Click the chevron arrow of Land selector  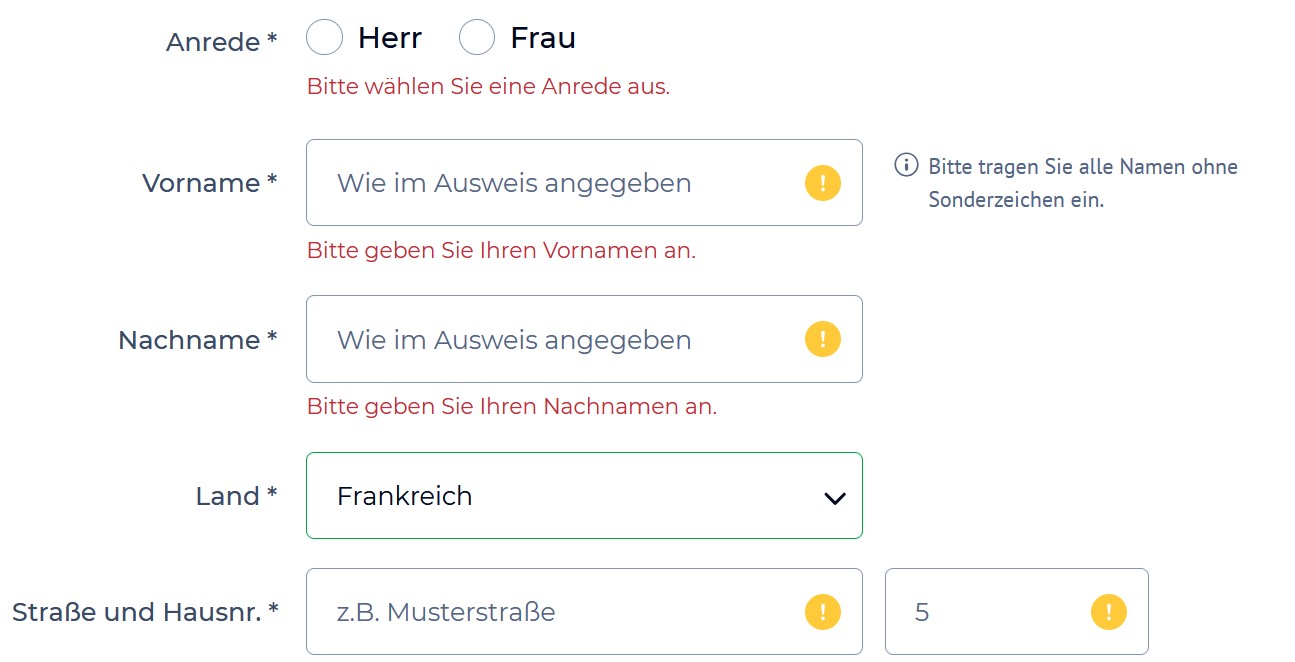tap(834, 497)
